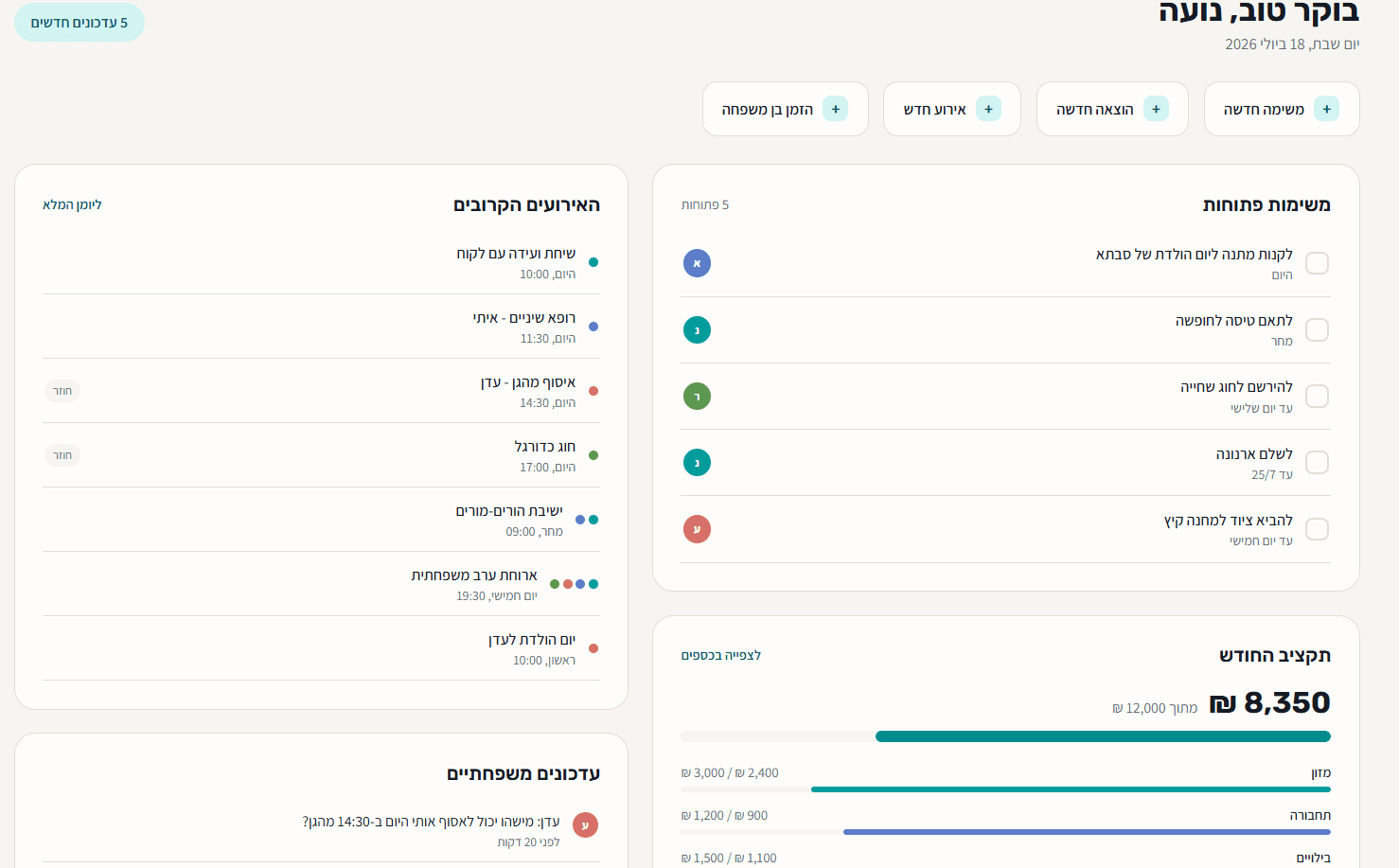Mark להירשם לחוג שחייה as done
The height and width of the screenshot is (868, 1399).
point(1317,396)
